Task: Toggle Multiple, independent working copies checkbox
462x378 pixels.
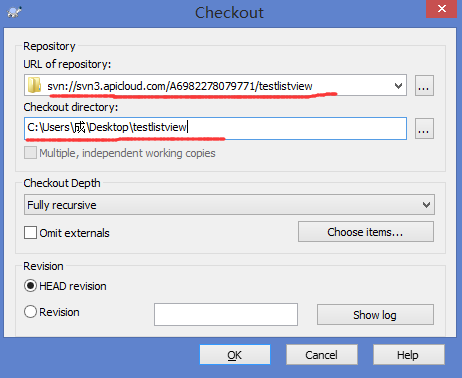Action: [30, 153]
